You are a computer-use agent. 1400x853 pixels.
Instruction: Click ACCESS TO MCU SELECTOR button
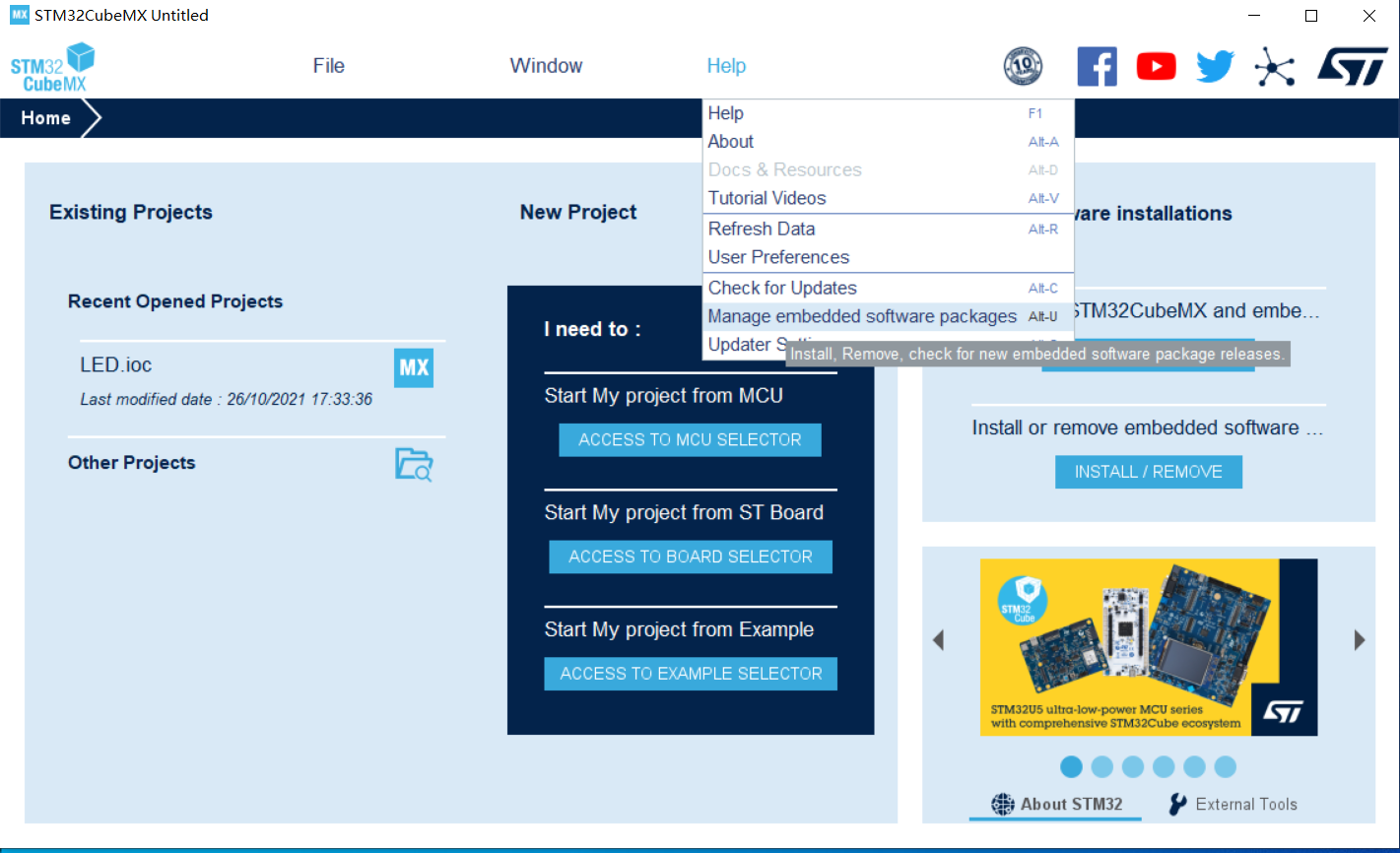click(x=690, y=440)
